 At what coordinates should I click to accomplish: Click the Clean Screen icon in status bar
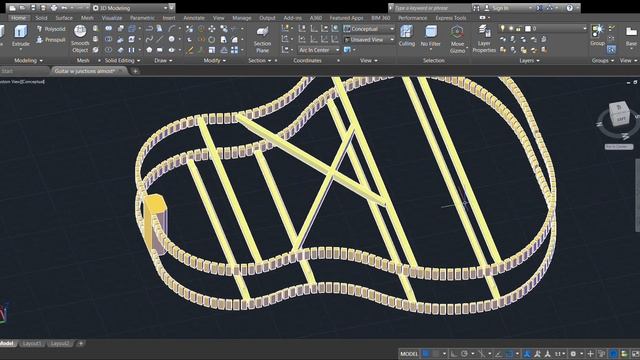(x=634, y=354)
